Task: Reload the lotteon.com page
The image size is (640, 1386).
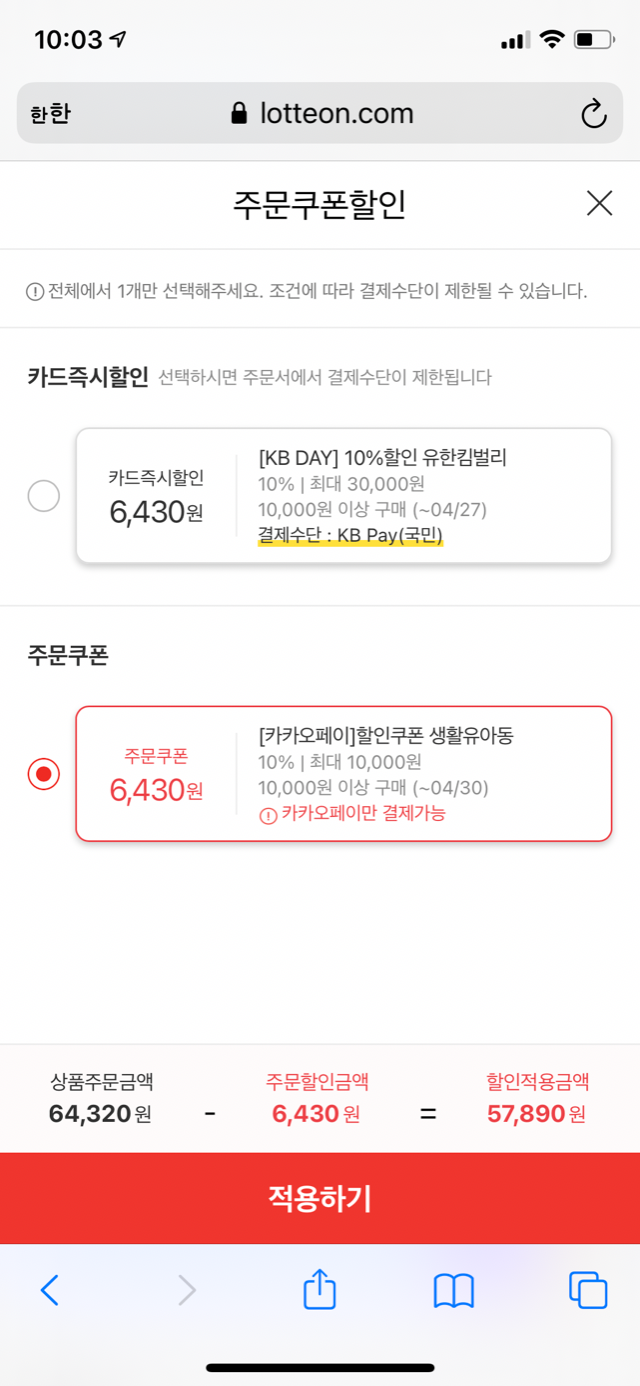Action: (594, 113)
